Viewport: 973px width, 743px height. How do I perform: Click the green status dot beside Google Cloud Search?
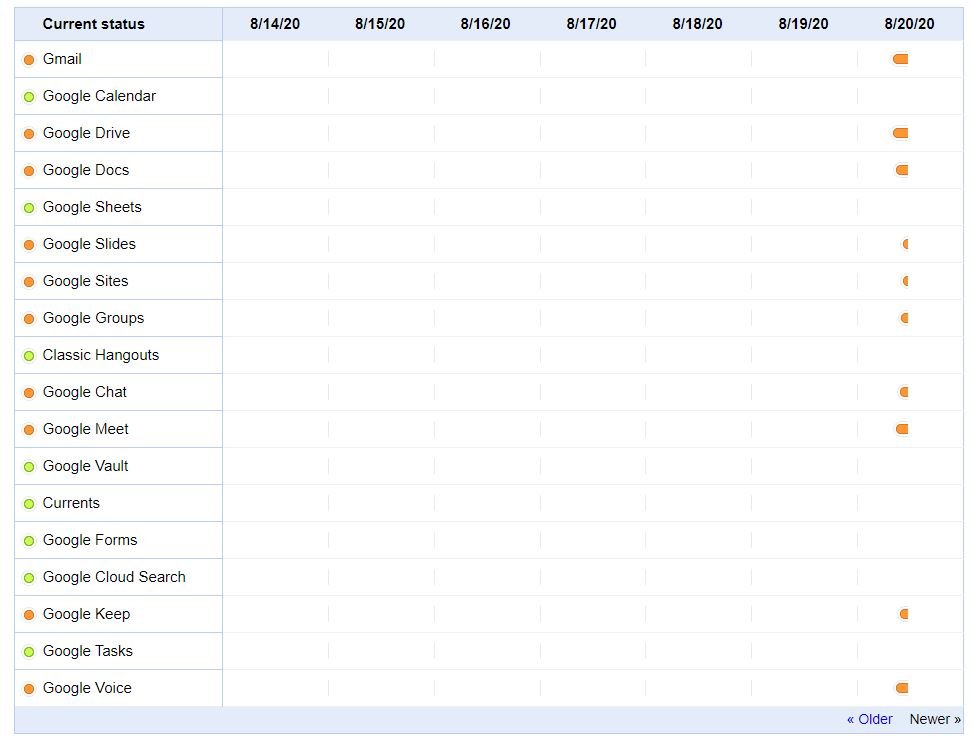pos(29,578)
